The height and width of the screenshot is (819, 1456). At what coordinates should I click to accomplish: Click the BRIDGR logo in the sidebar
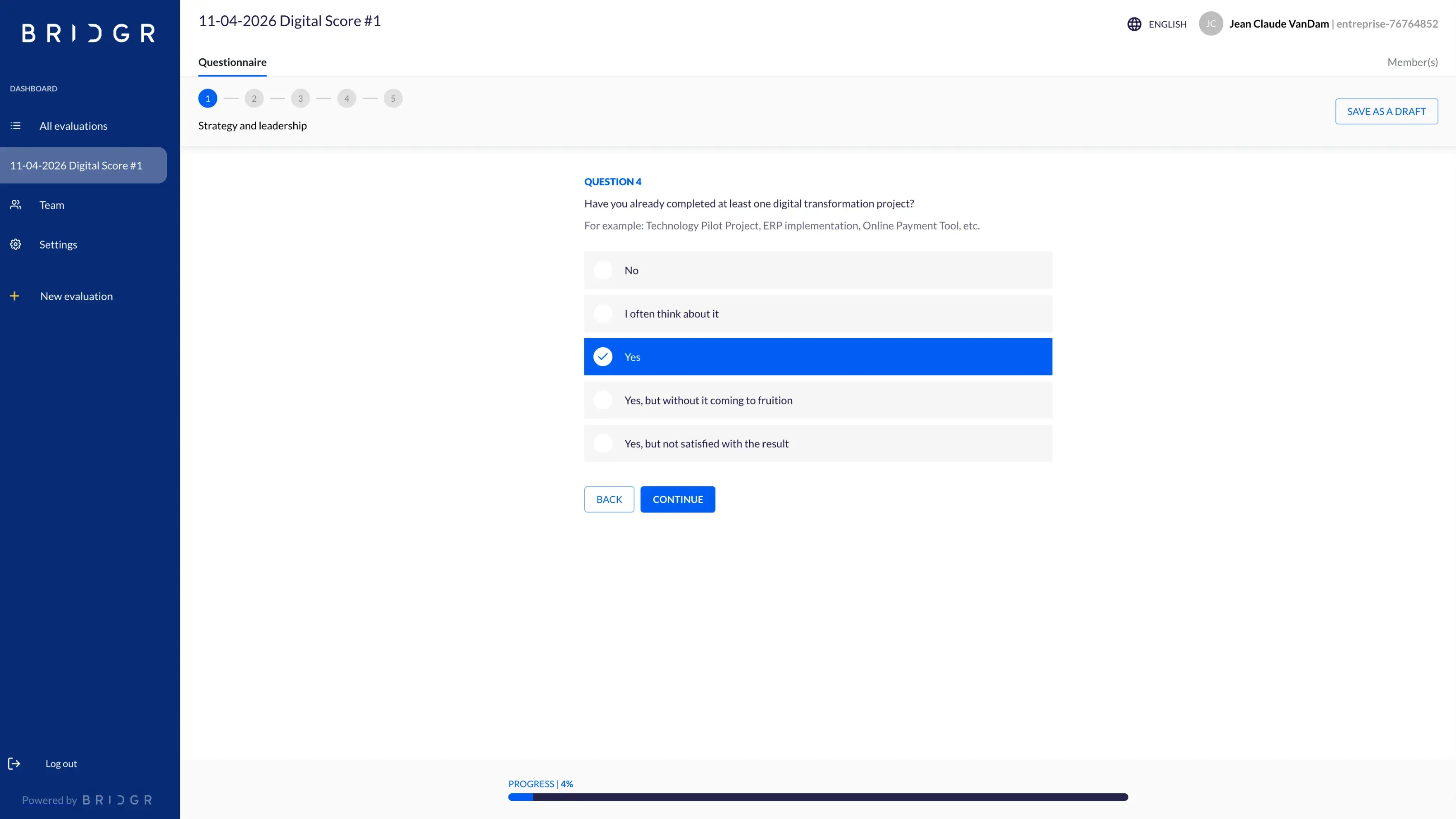(x=89, y=33)
